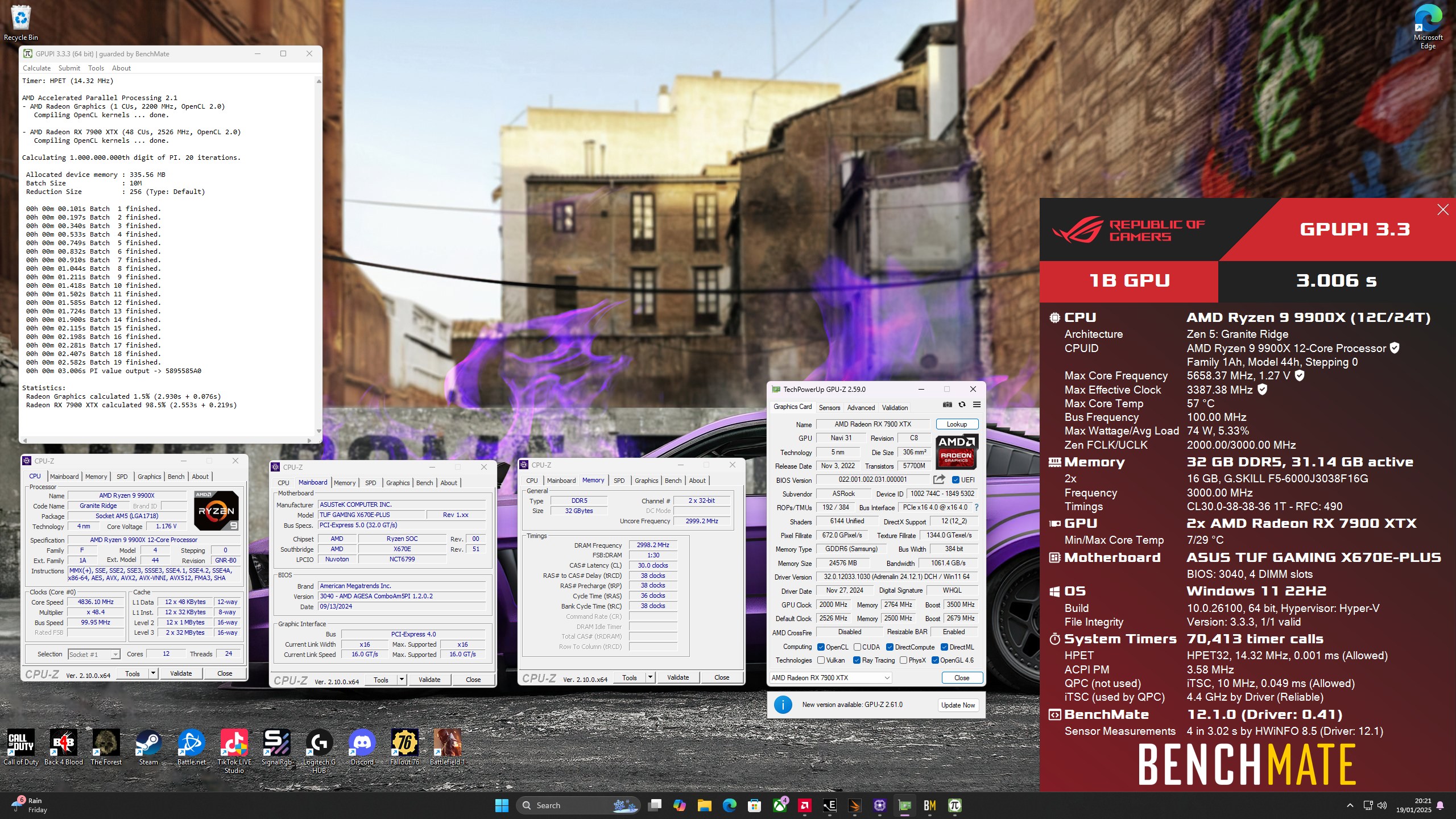Open the Back 4 Blood desktop shortcut
The image size is (1456, 819).
(x=63, y=747)
